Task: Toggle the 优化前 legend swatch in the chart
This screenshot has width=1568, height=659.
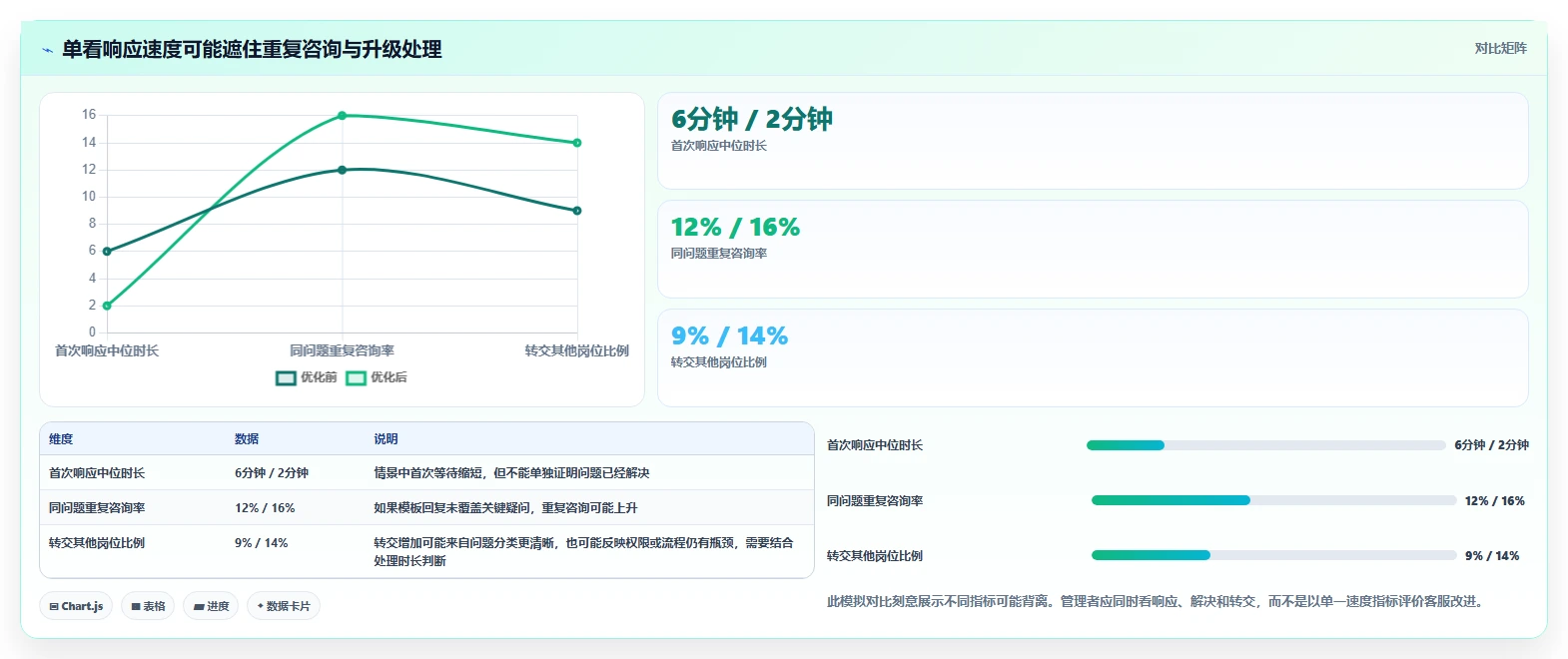Action: [x=286, y=377]
